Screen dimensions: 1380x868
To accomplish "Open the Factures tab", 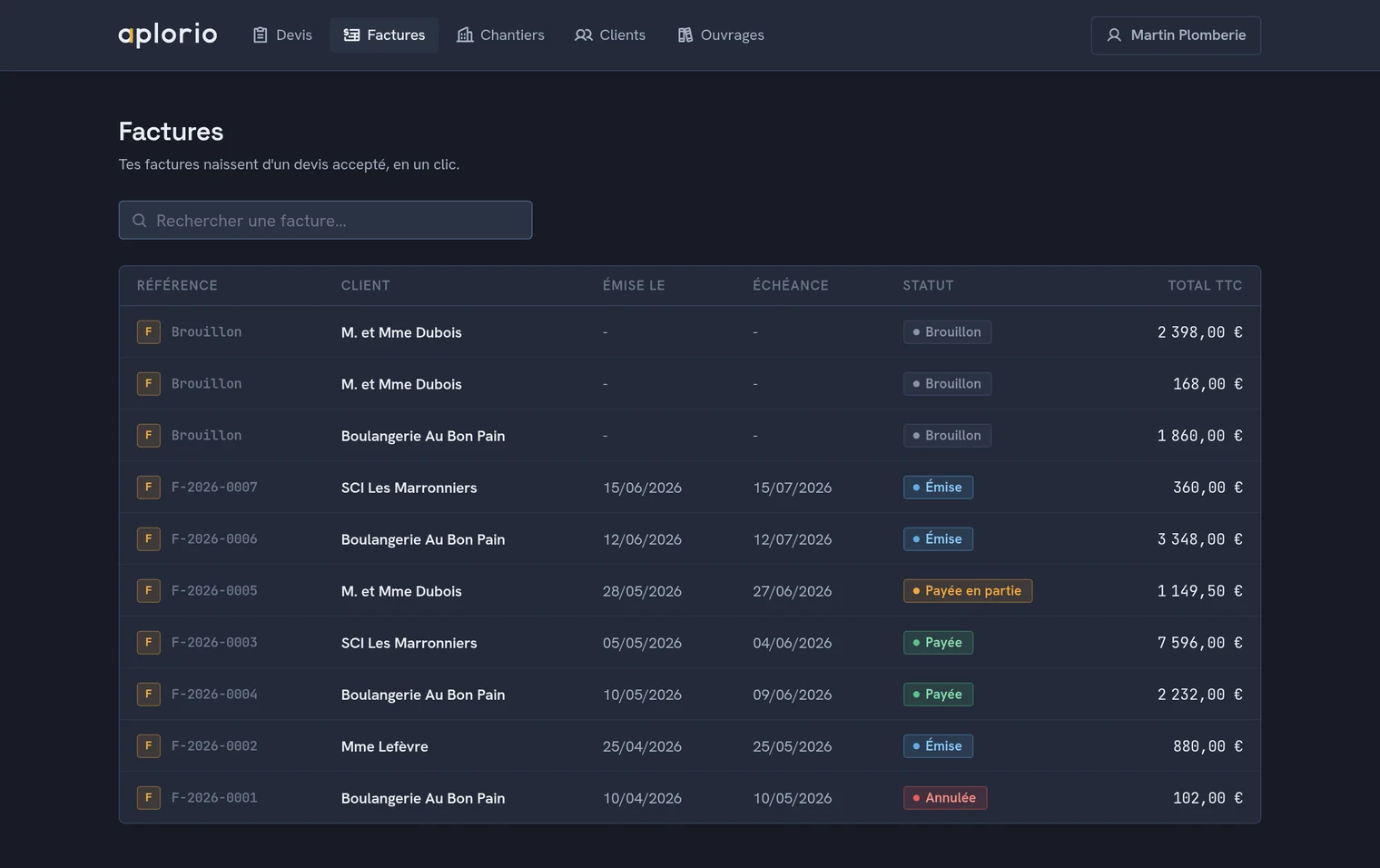I will coord(384,35).
